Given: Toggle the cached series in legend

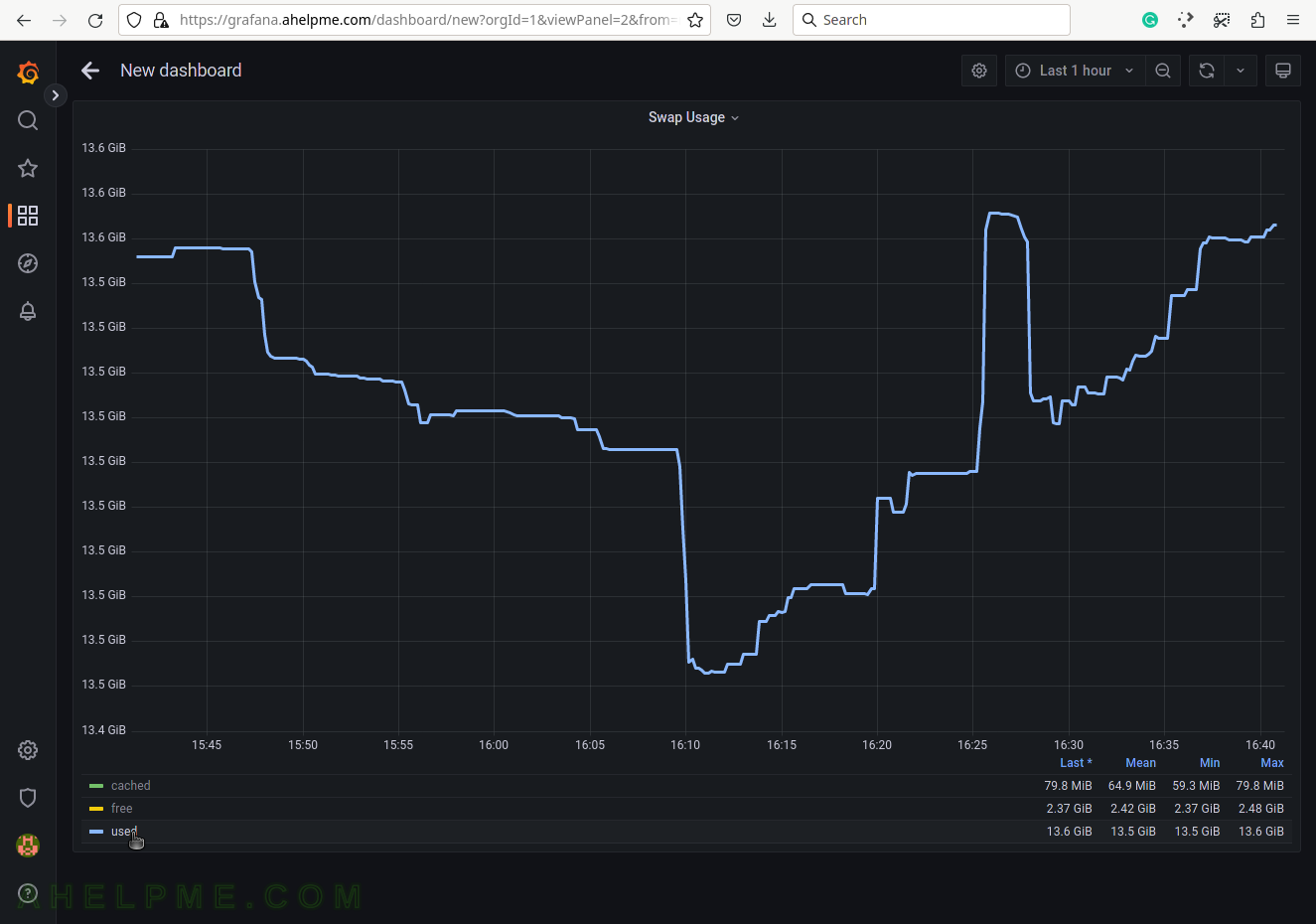Looking at the screenshot, I should (131, 786).
